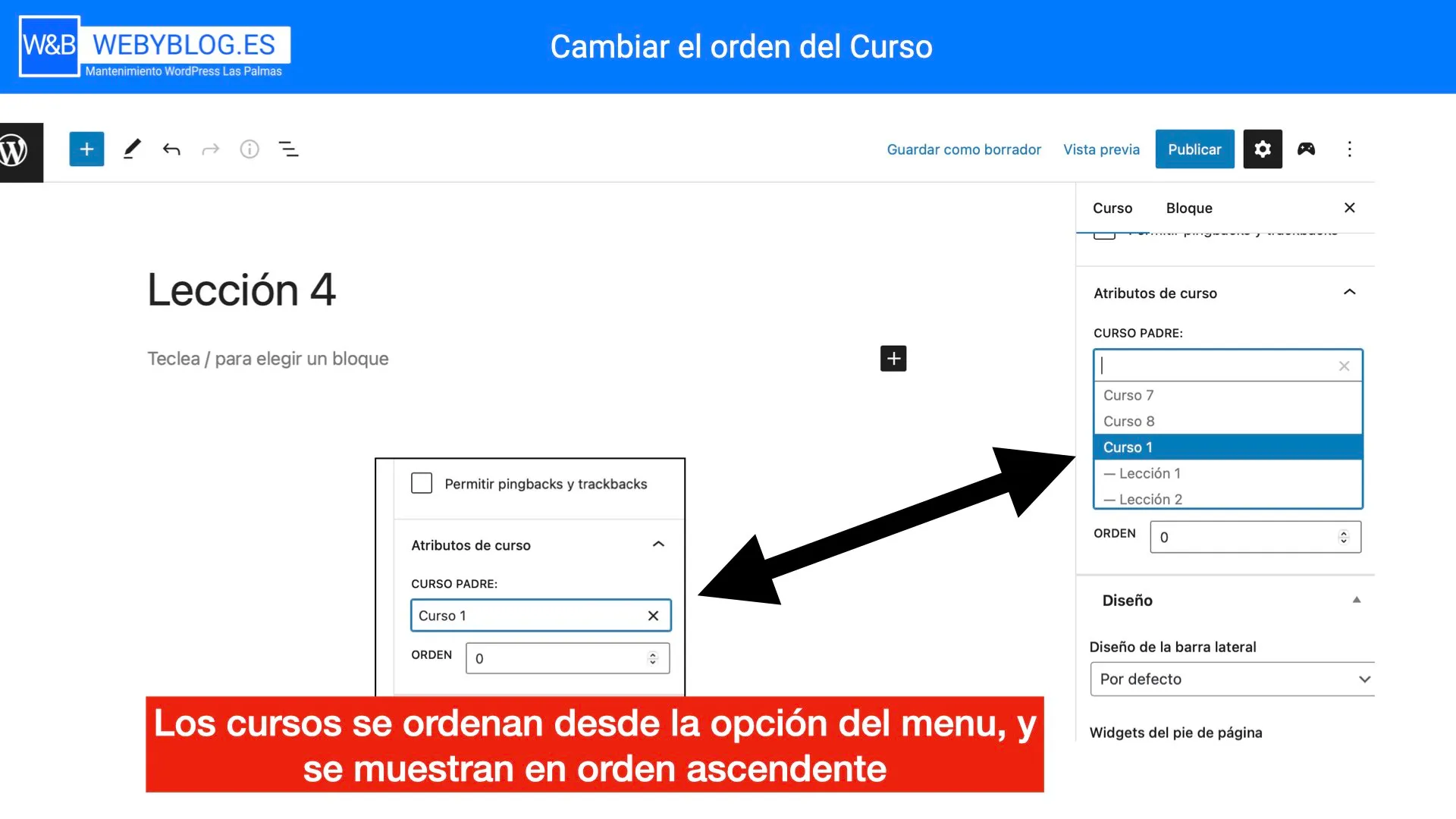1456x819 pixels.
Task: Clear Curso 1 in the inset panel
Action: coord(653,616)
